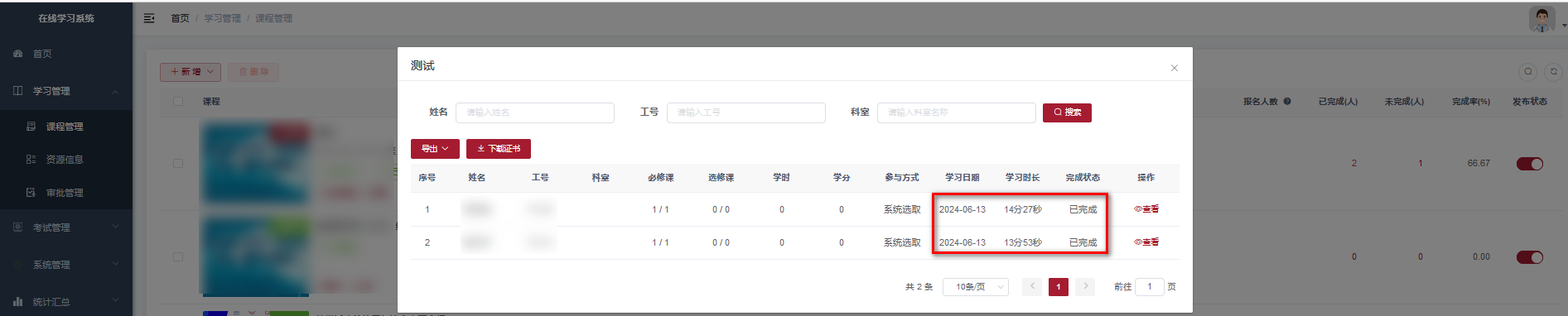This screenshot has height=316, width=1568.
Task: Click the user avatar
Action: [1541, 19]
